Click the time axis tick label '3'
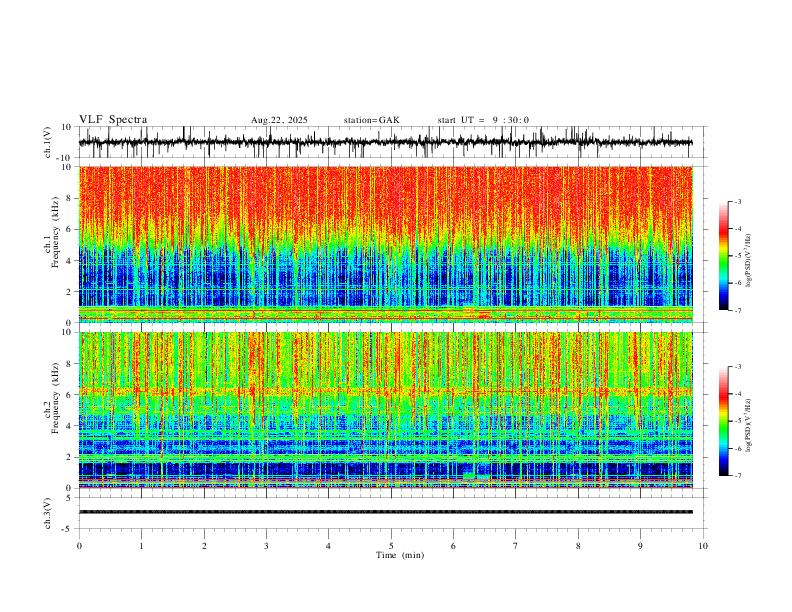Screen dimensions: 792x612 pyautogui.click(x=266, y=546)
